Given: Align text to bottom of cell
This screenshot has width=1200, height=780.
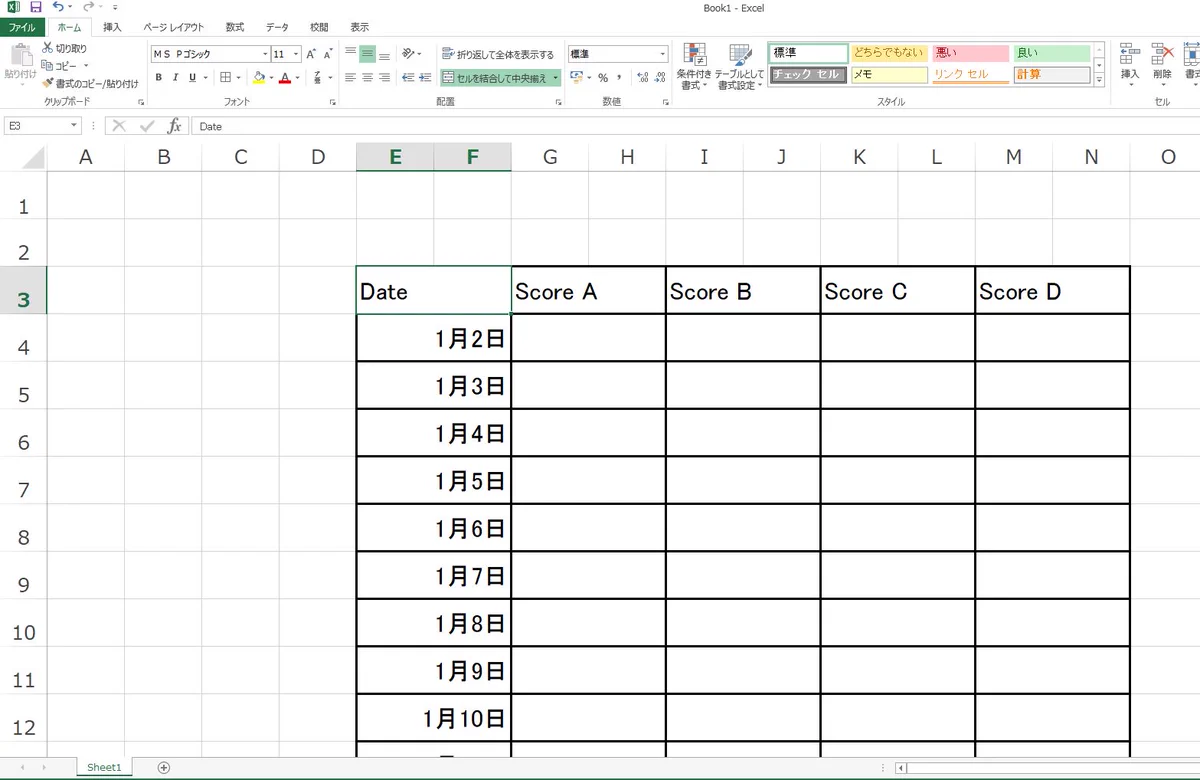Looking at the screenshot, I should pos(384,54).
